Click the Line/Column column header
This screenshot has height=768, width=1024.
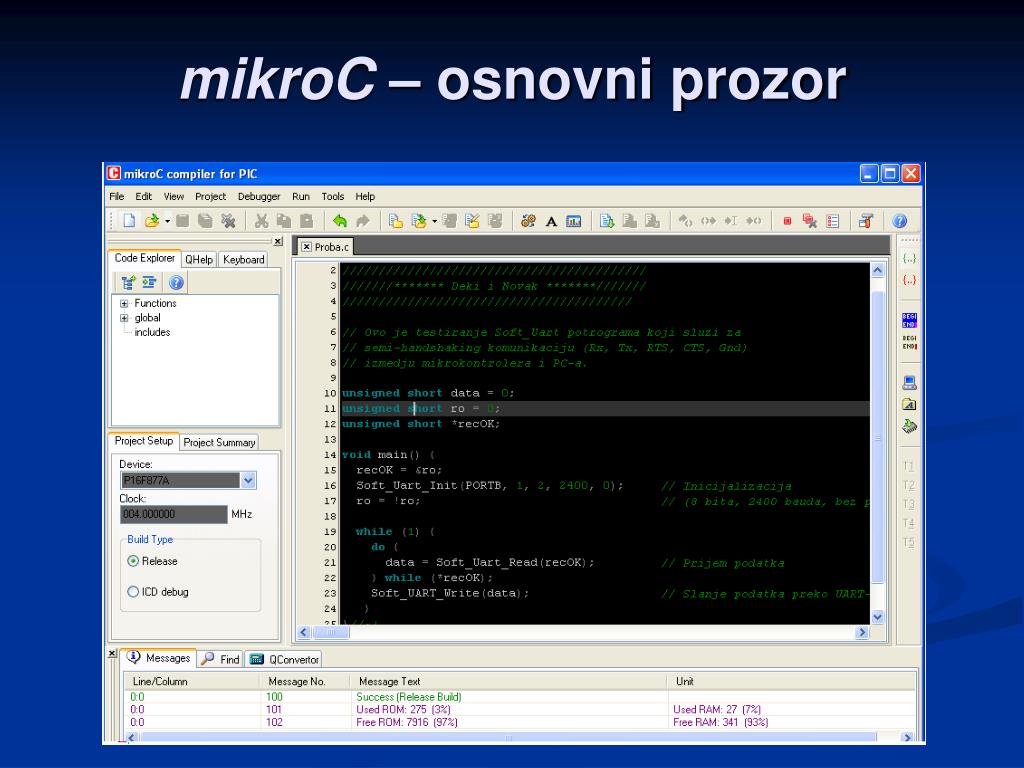point(192,681)
